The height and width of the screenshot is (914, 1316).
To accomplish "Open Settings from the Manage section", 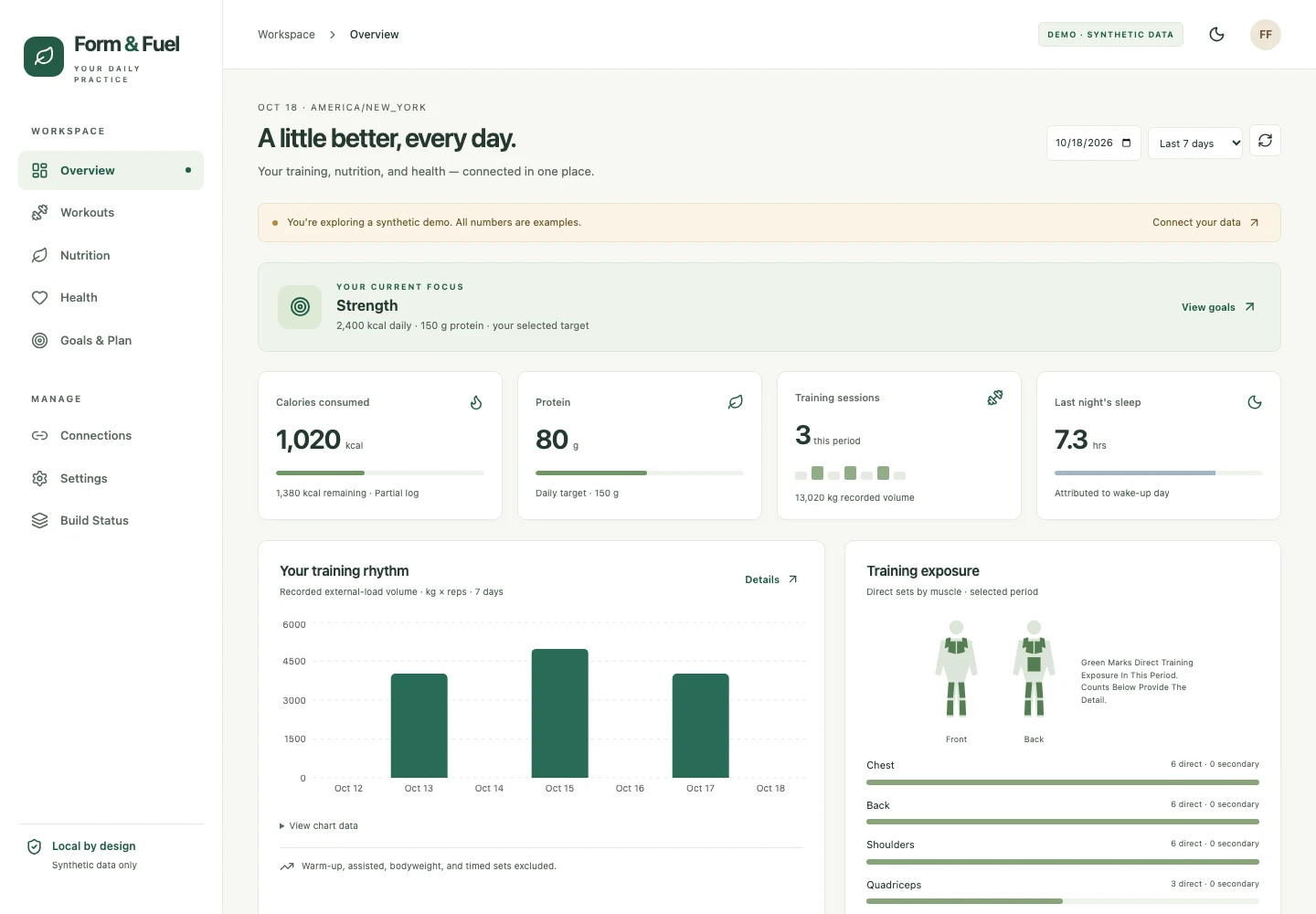I will click(111, 479).
